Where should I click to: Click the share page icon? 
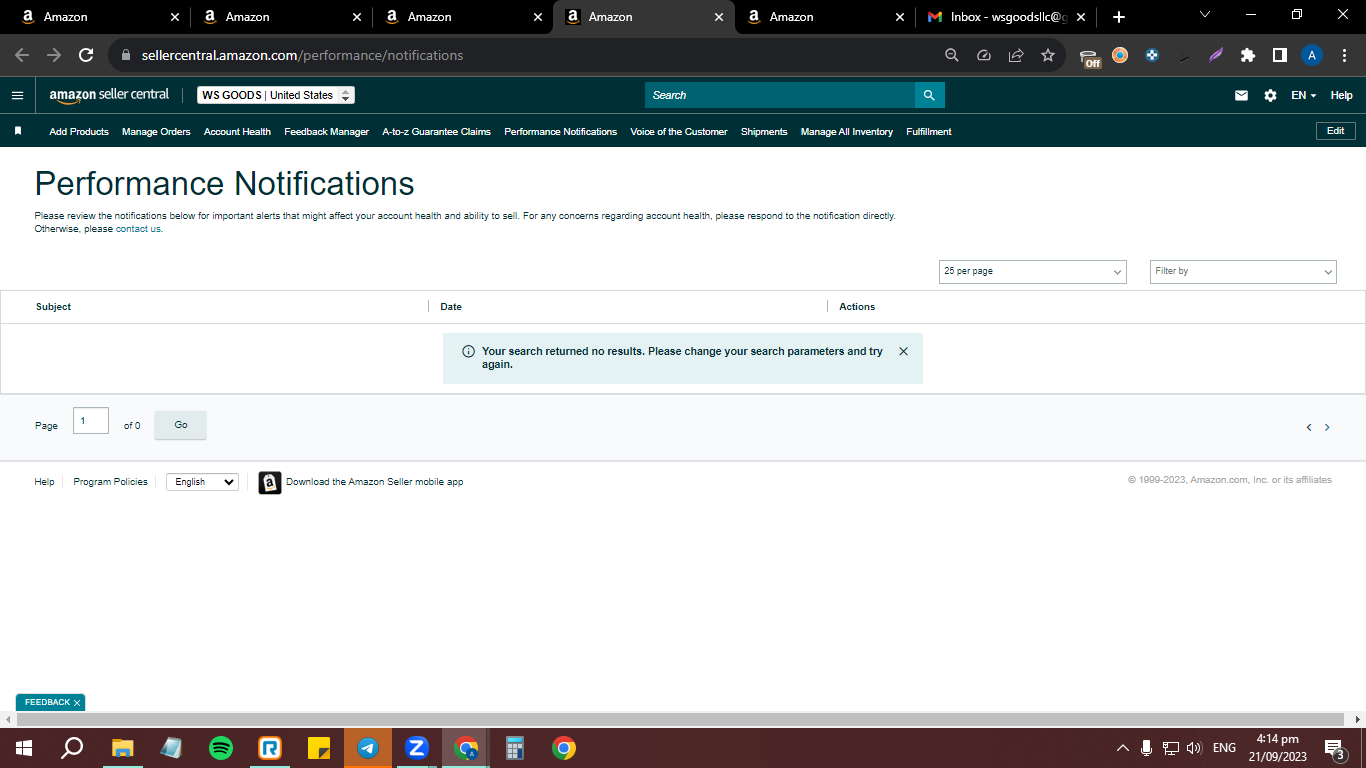click(1016, 55)
